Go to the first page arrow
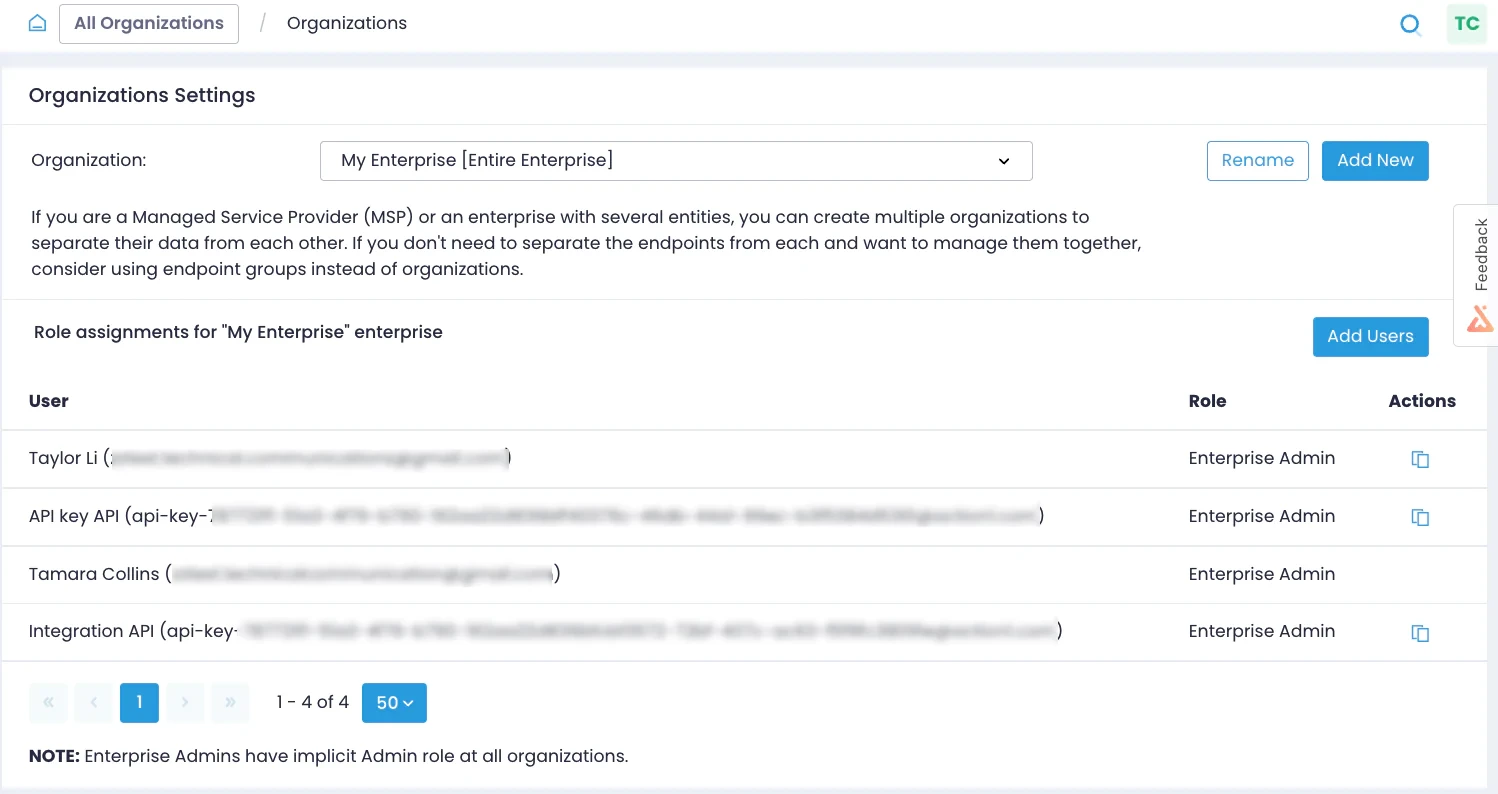Image resolution: width=1498 pixels, height=794 pixels. point(49,703)
